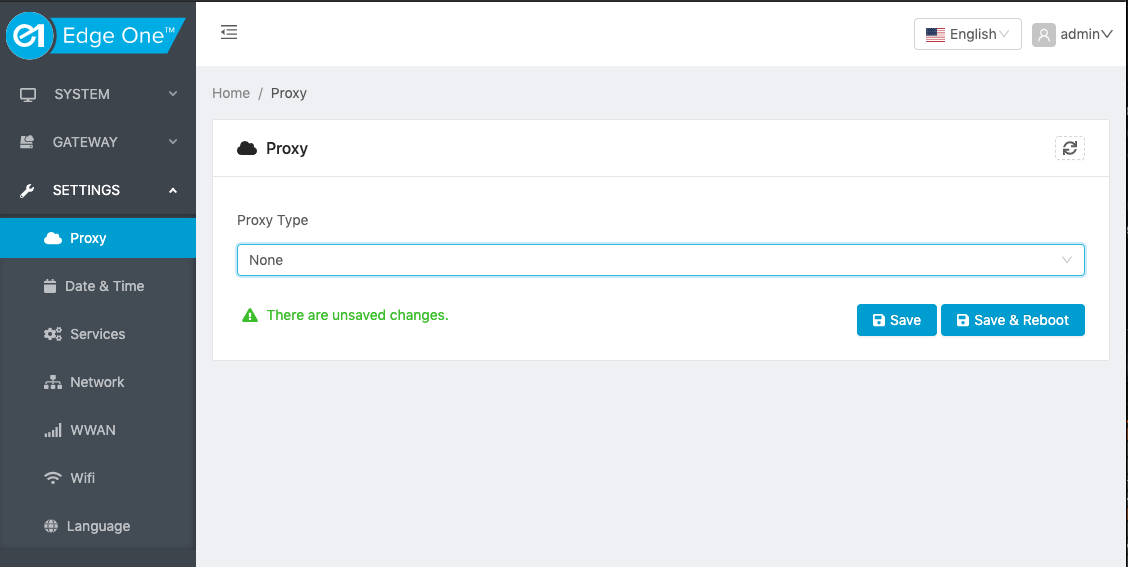Screen dimensions: 1128x567
Task: Open the Proxy Type dropdown
Action: 660,260
